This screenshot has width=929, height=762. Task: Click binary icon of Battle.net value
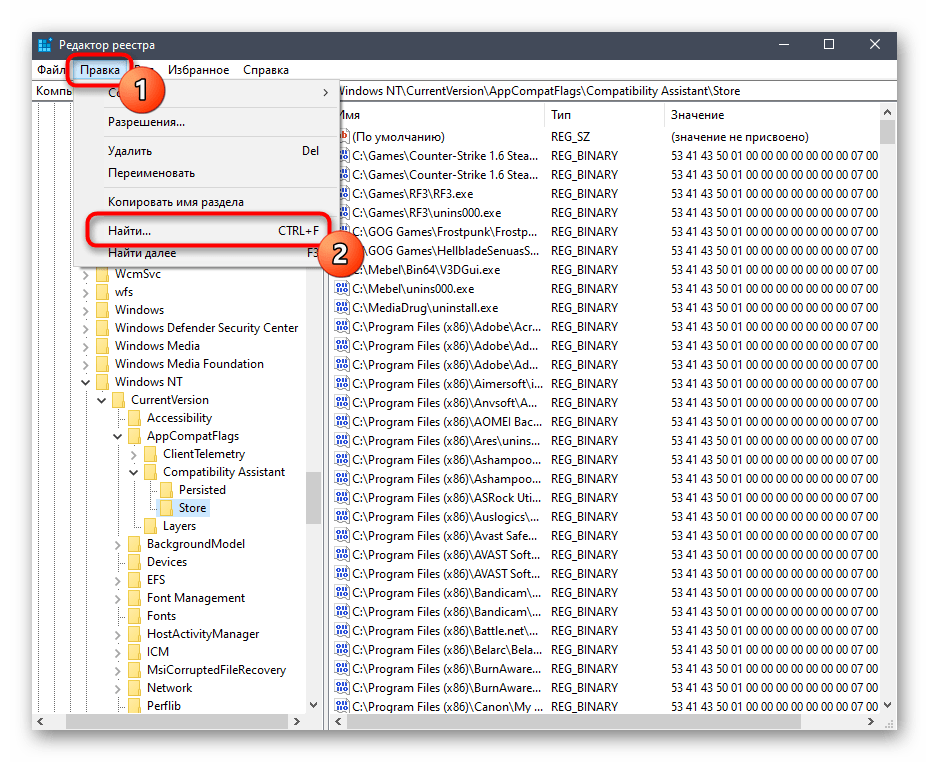342,630
